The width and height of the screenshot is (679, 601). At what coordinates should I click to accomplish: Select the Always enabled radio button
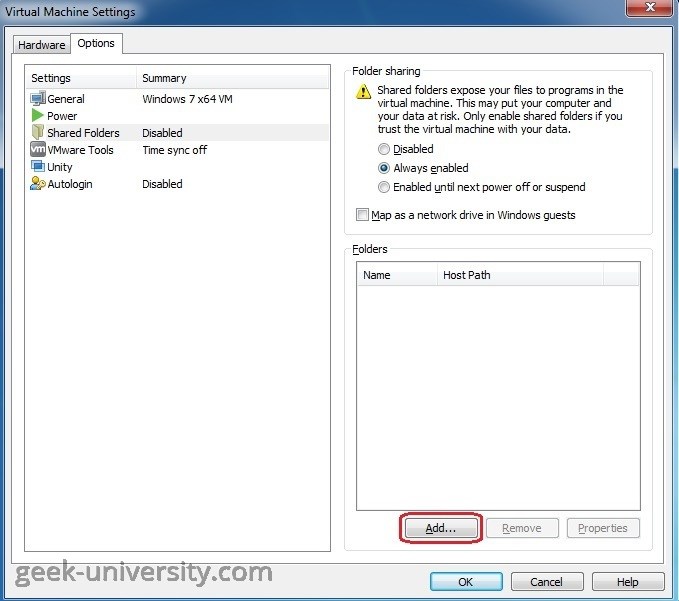(x=384, y=168)
